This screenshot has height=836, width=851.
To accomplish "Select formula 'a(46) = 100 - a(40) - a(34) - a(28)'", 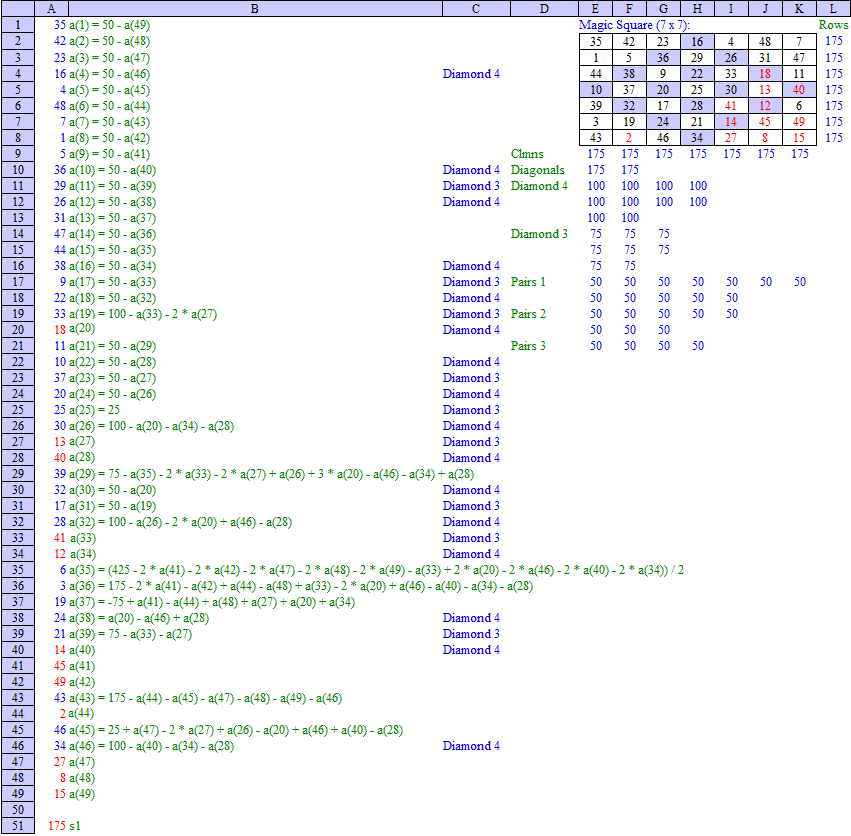I will coord(151,746).
